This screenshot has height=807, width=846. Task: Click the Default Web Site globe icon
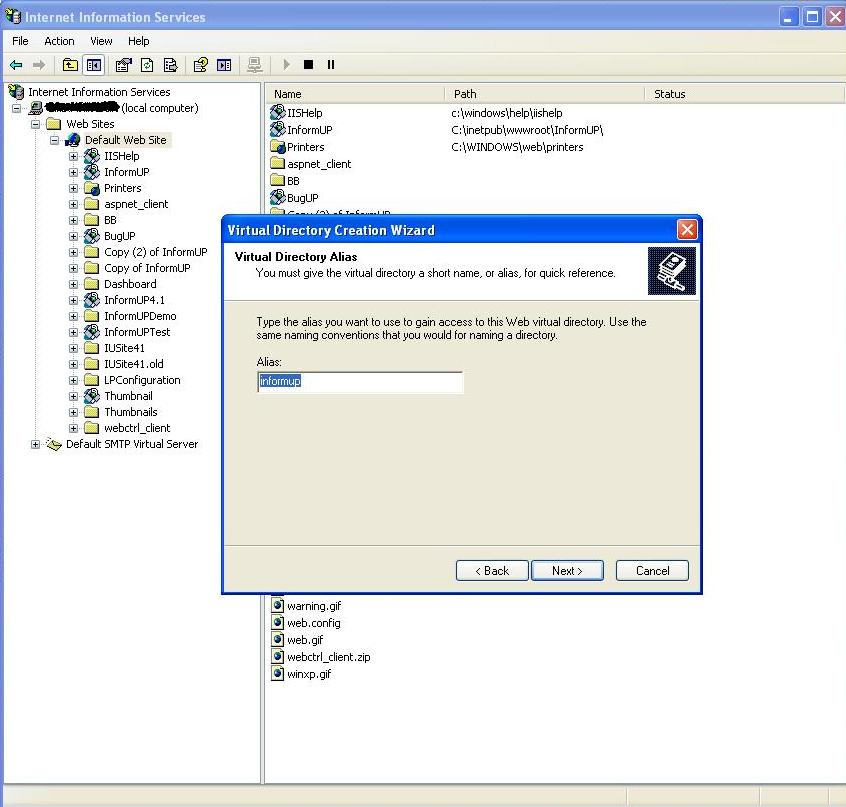(x=73, y=140)
